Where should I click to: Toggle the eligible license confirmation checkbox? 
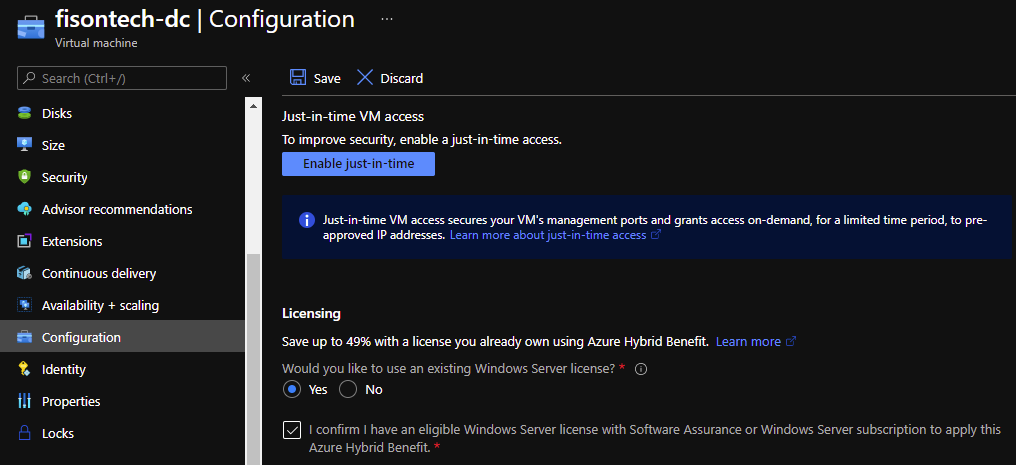[x=292, y=430]
